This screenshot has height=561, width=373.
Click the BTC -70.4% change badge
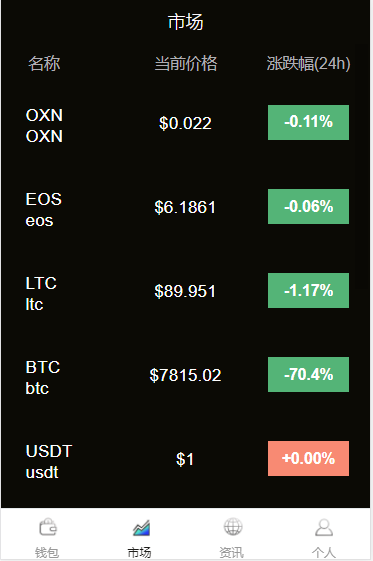[308, 375]
